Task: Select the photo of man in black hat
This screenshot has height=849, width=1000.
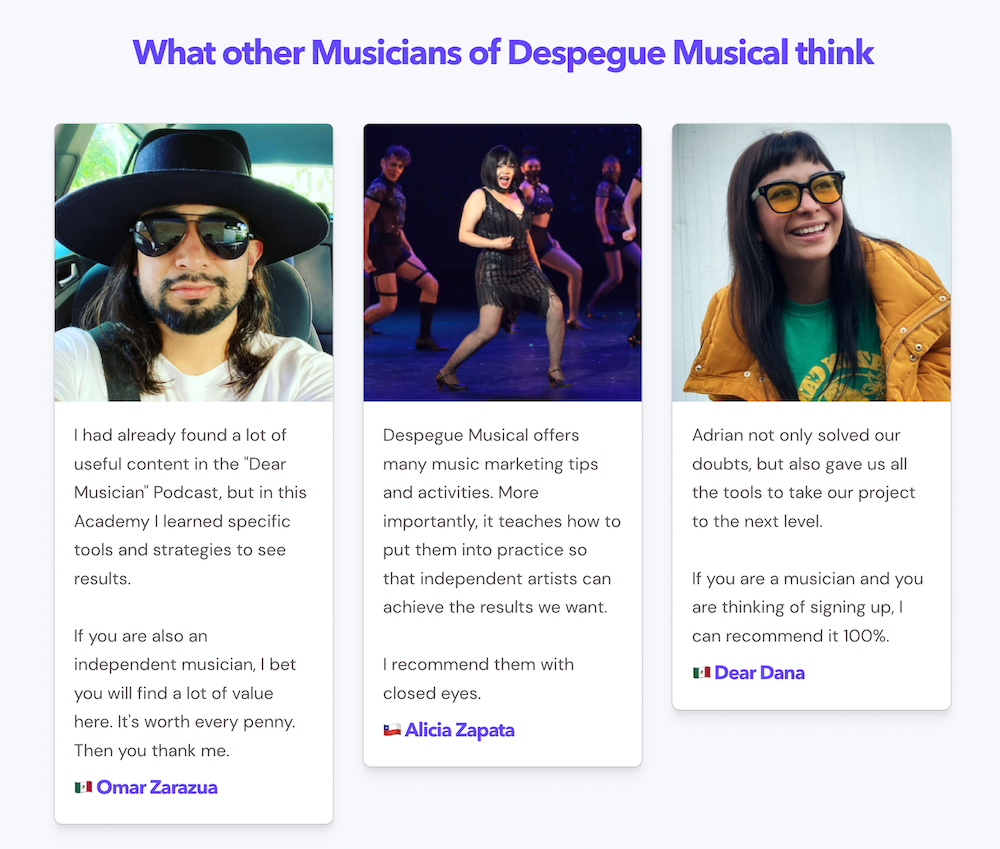Action: tap(194, 262)
